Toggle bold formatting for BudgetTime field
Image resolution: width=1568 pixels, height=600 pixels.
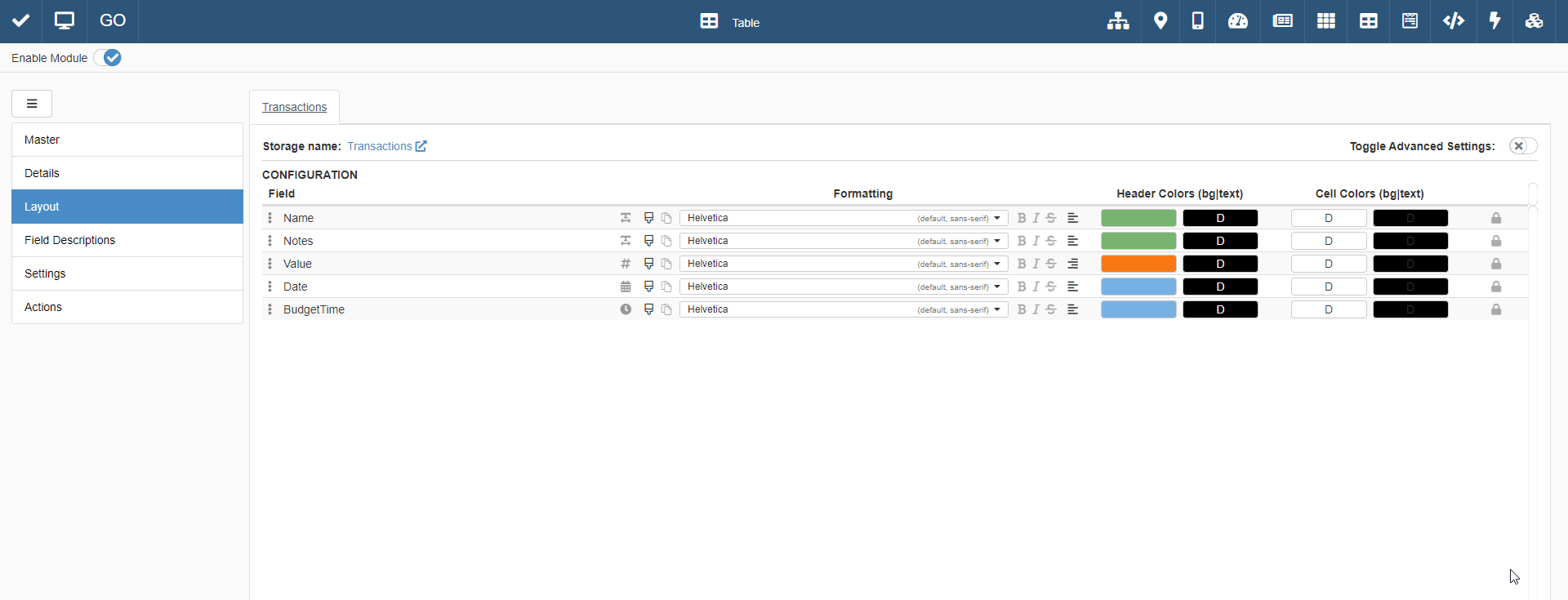[x=1022, y=309]
